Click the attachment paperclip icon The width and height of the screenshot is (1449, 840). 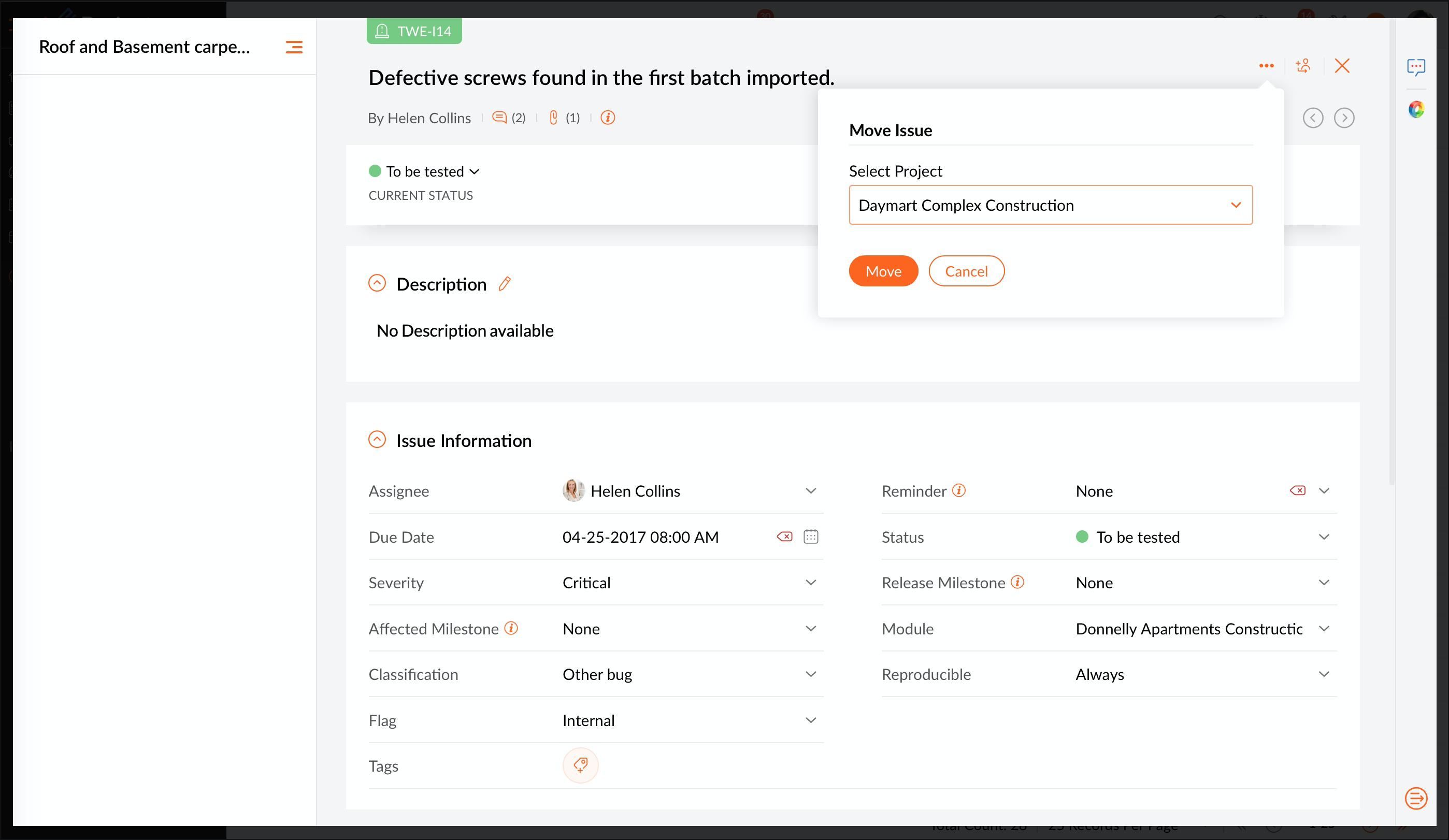(x=553, y=118)
